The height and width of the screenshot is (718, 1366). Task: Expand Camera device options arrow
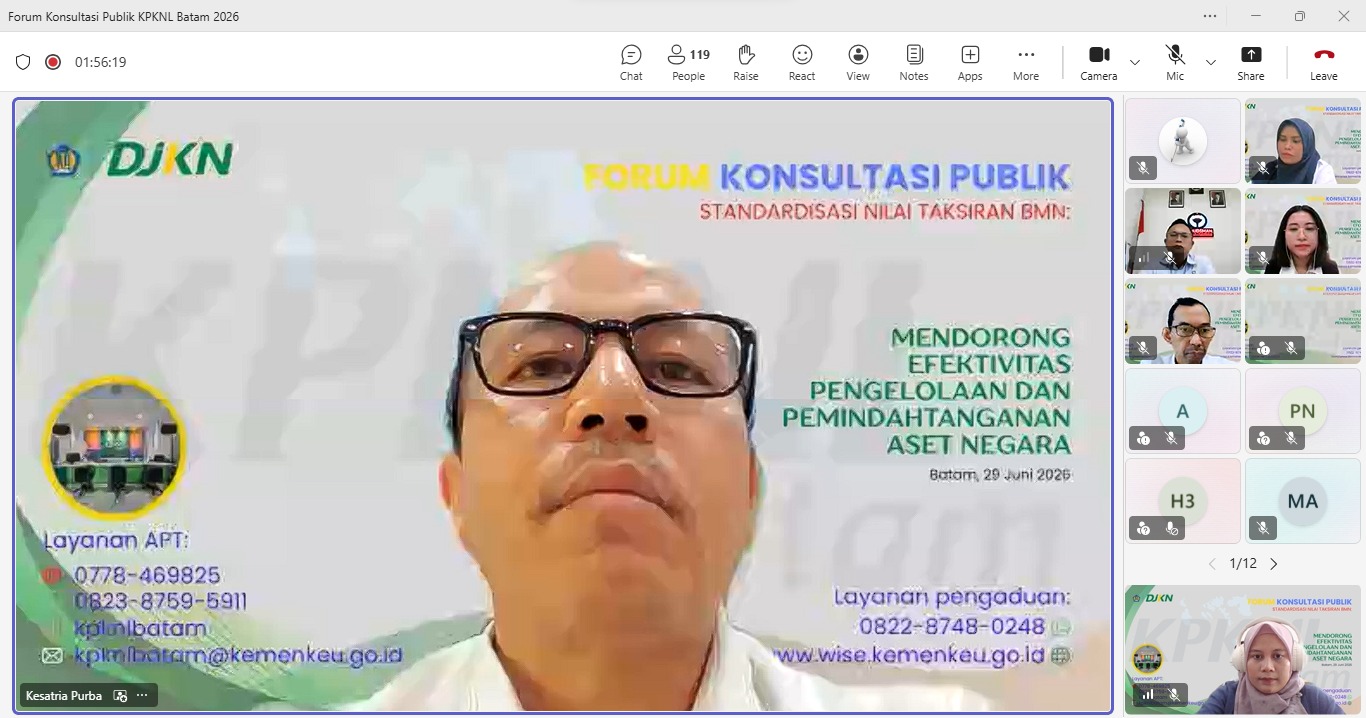tap(1135, 62)
